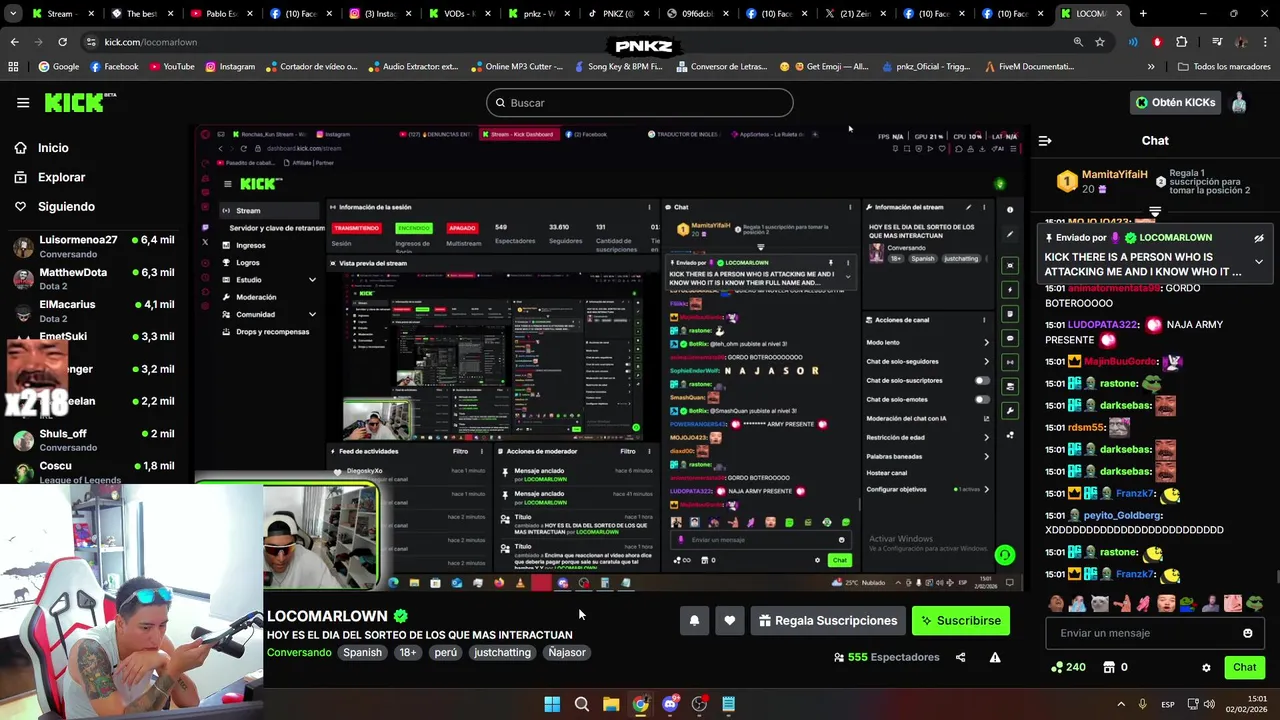Click username peyito_Goldberg in chat

(1123, 515)
